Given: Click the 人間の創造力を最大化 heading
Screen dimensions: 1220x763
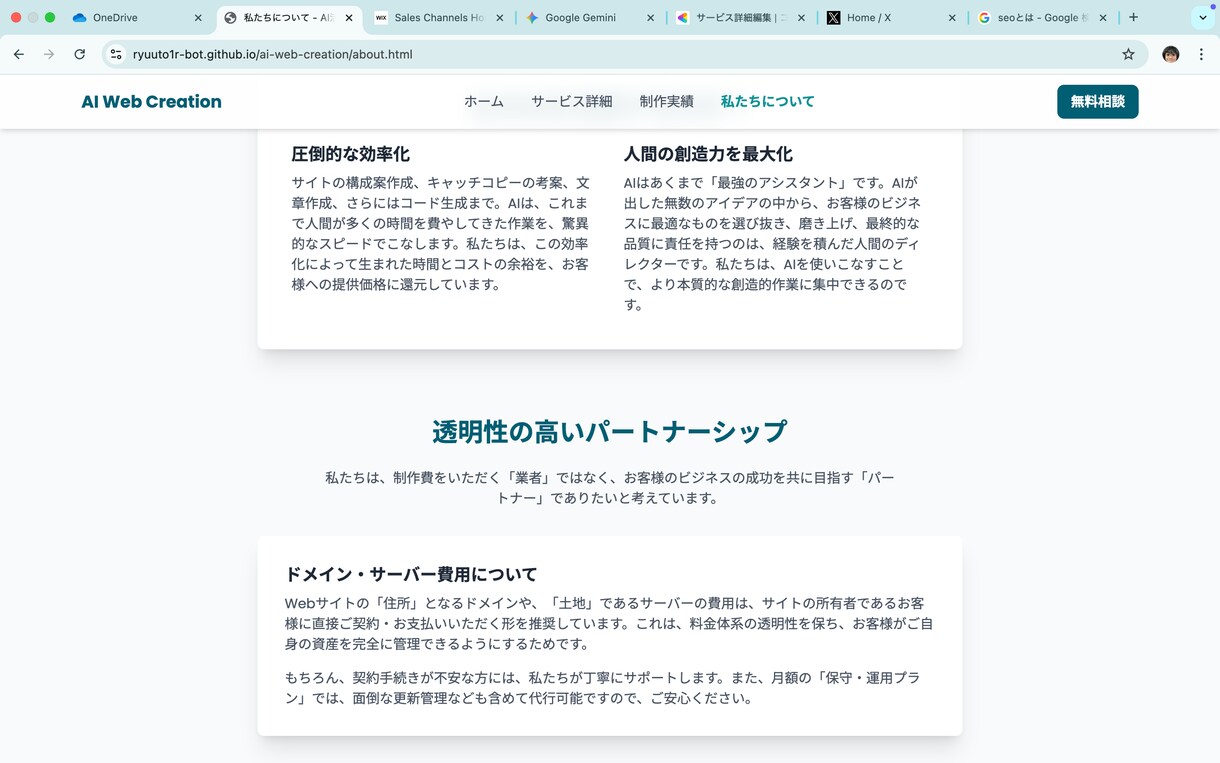Looking at the screenshot, I should (x=708, y=154).
